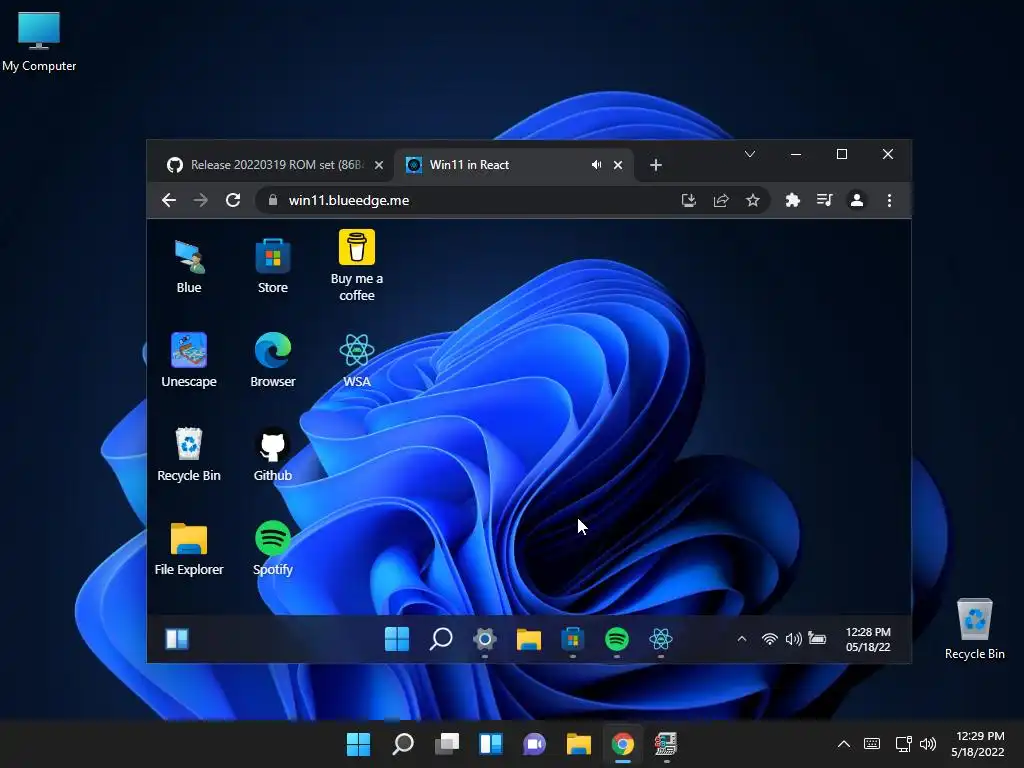Go back in Chrome
The height and width of the screenshot is (768, 1024).
tap(168, 200)
